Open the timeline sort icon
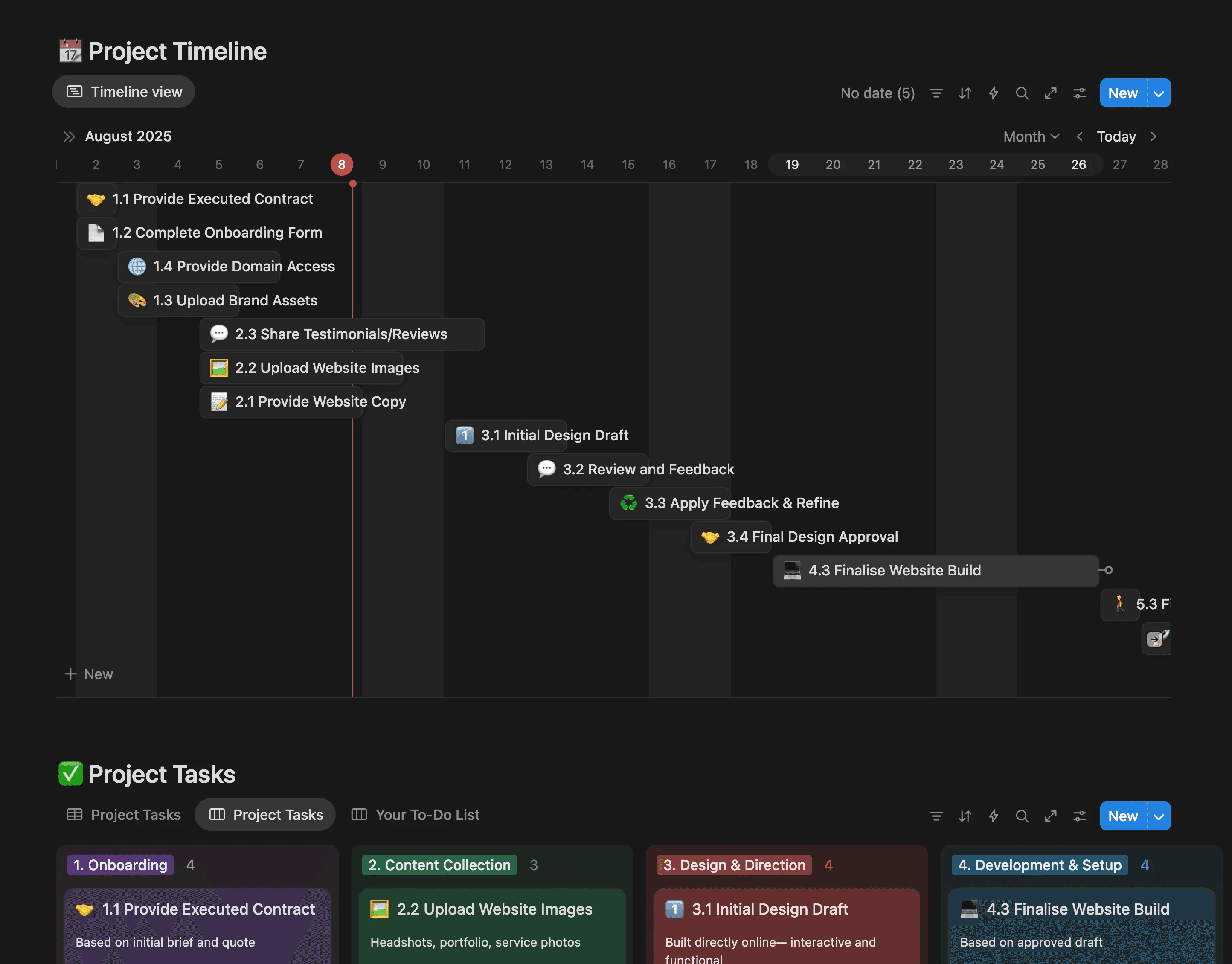 [x=965, y=93]
